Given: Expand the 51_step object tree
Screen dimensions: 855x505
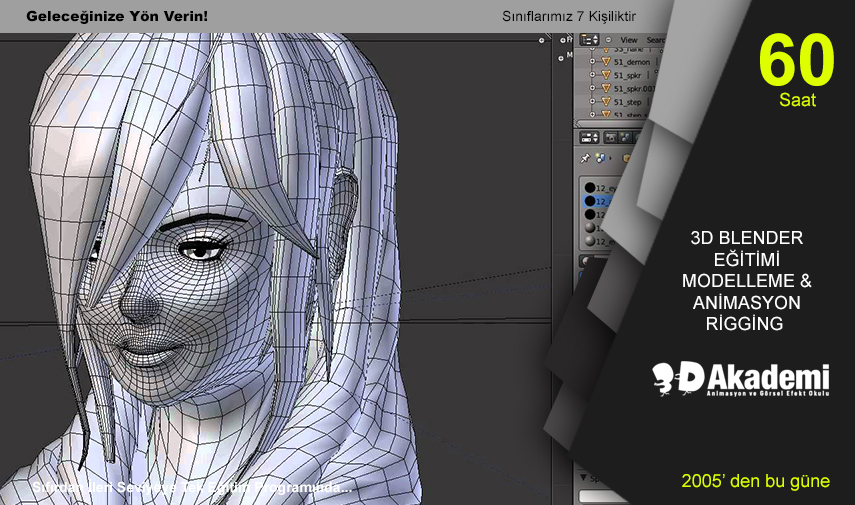Looking at the screenshot, I should coord(592,102).
